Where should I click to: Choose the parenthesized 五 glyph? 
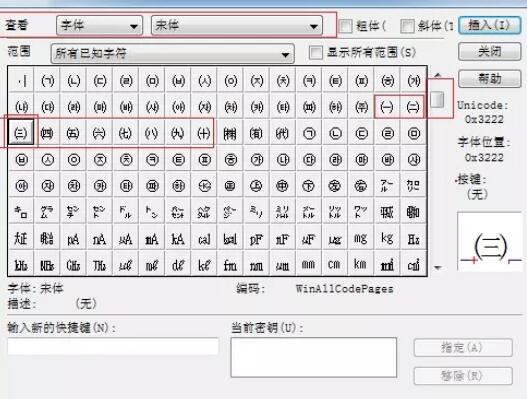pos(73,133)
